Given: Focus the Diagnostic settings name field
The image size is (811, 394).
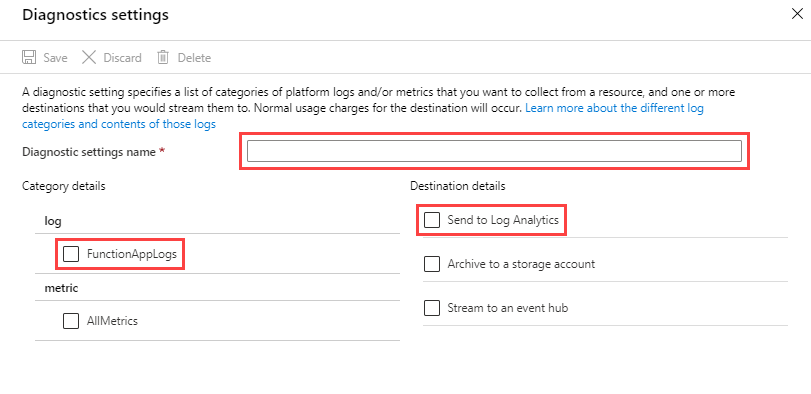Looking at the screenshot, I should point(494,151).
